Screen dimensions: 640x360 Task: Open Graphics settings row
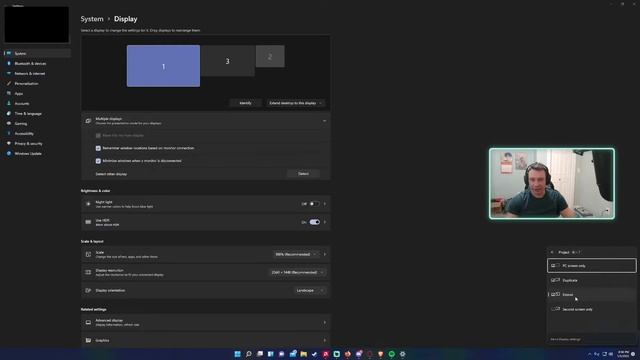pos(206,340)
